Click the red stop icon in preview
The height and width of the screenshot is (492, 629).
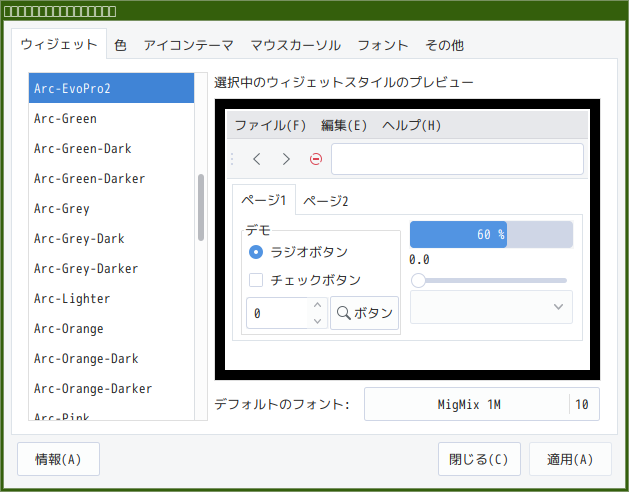316,159
